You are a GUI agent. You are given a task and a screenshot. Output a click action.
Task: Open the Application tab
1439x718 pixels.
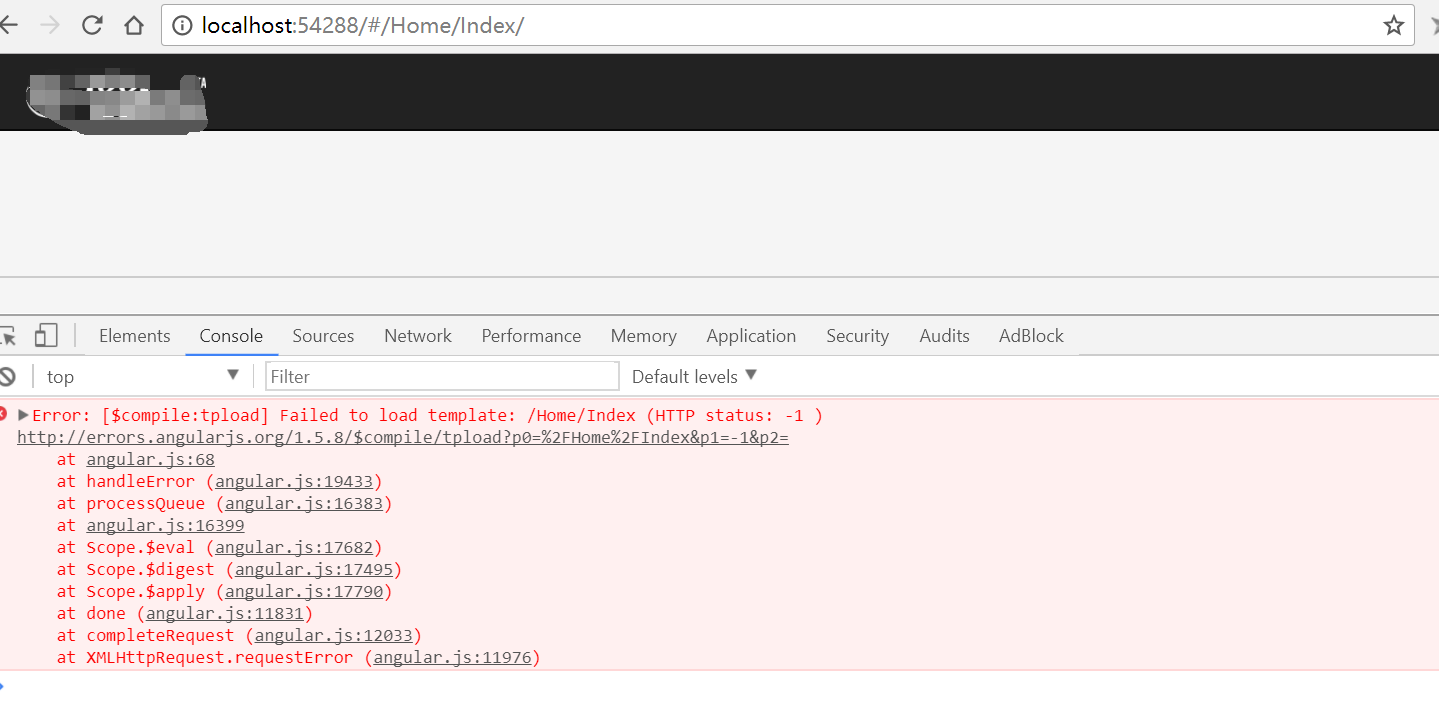(x=750, y=336)
